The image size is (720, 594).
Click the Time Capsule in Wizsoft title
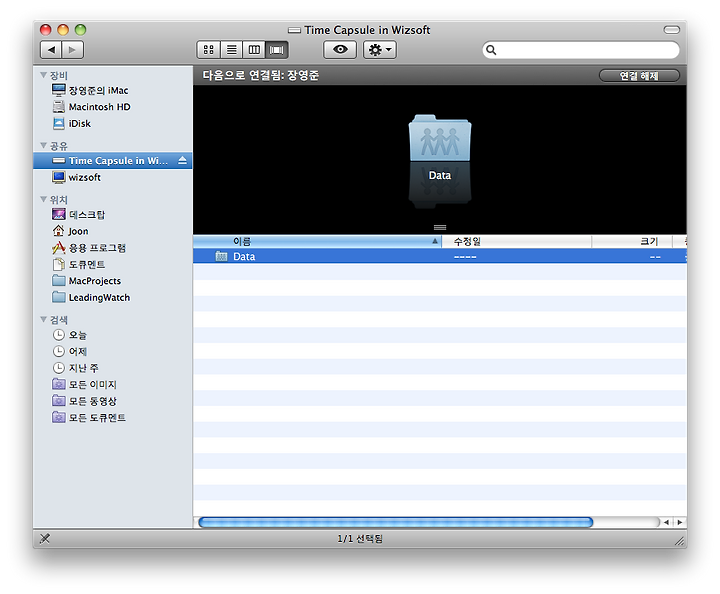367,30
